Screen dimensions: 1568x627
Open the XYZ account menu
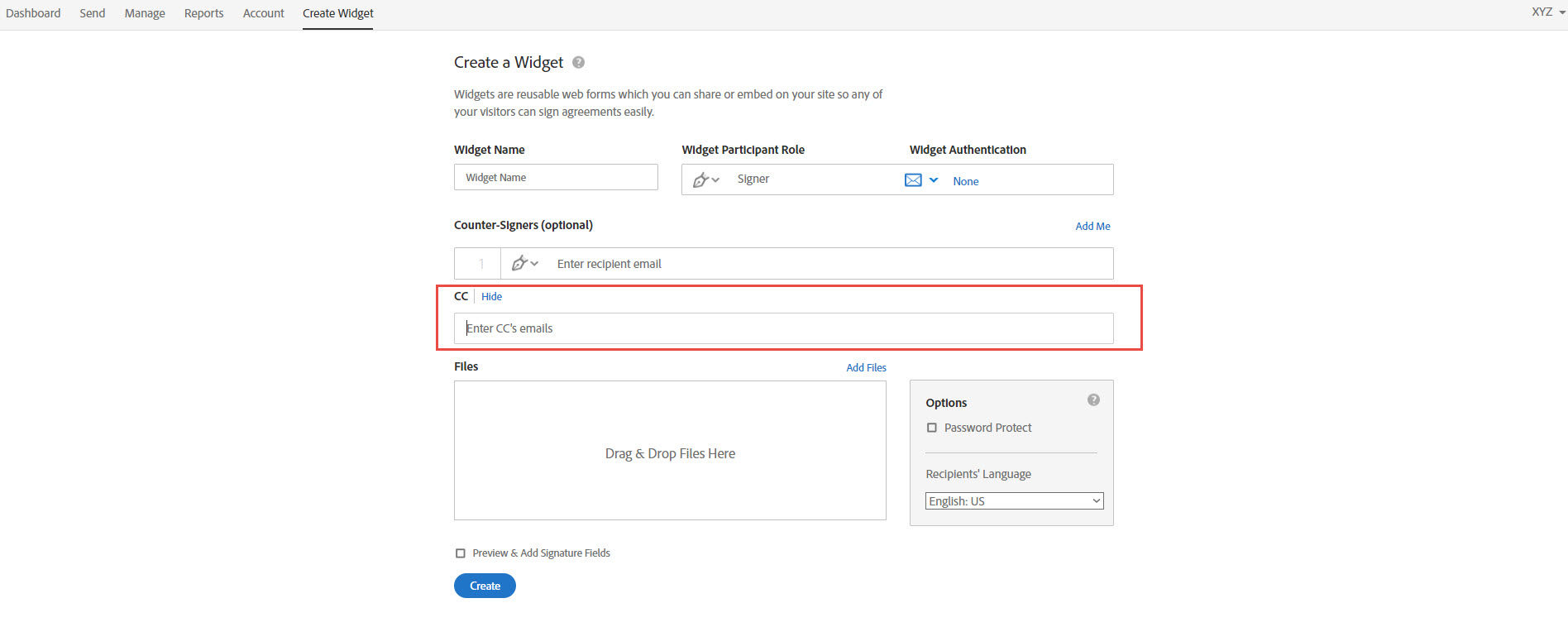(x=1546, y=12)
